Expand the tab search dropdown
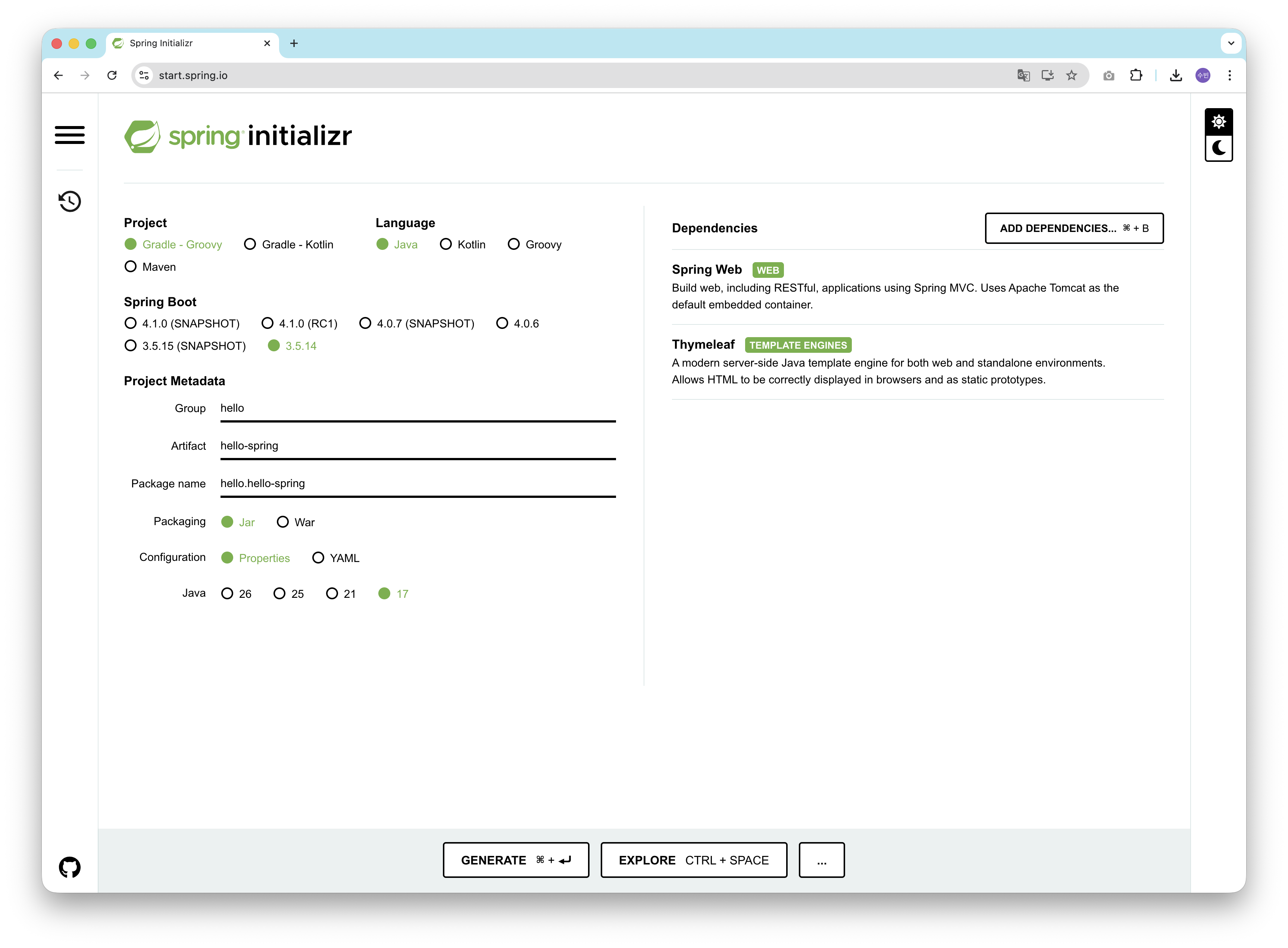 [1231, 43]
